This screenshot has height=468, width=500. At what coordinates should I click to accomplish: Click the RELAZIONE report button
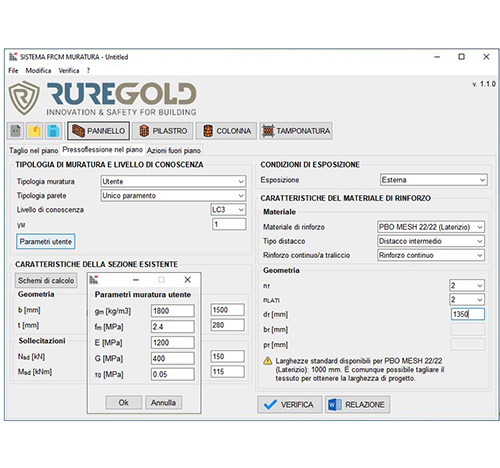(x=357, y=405)
